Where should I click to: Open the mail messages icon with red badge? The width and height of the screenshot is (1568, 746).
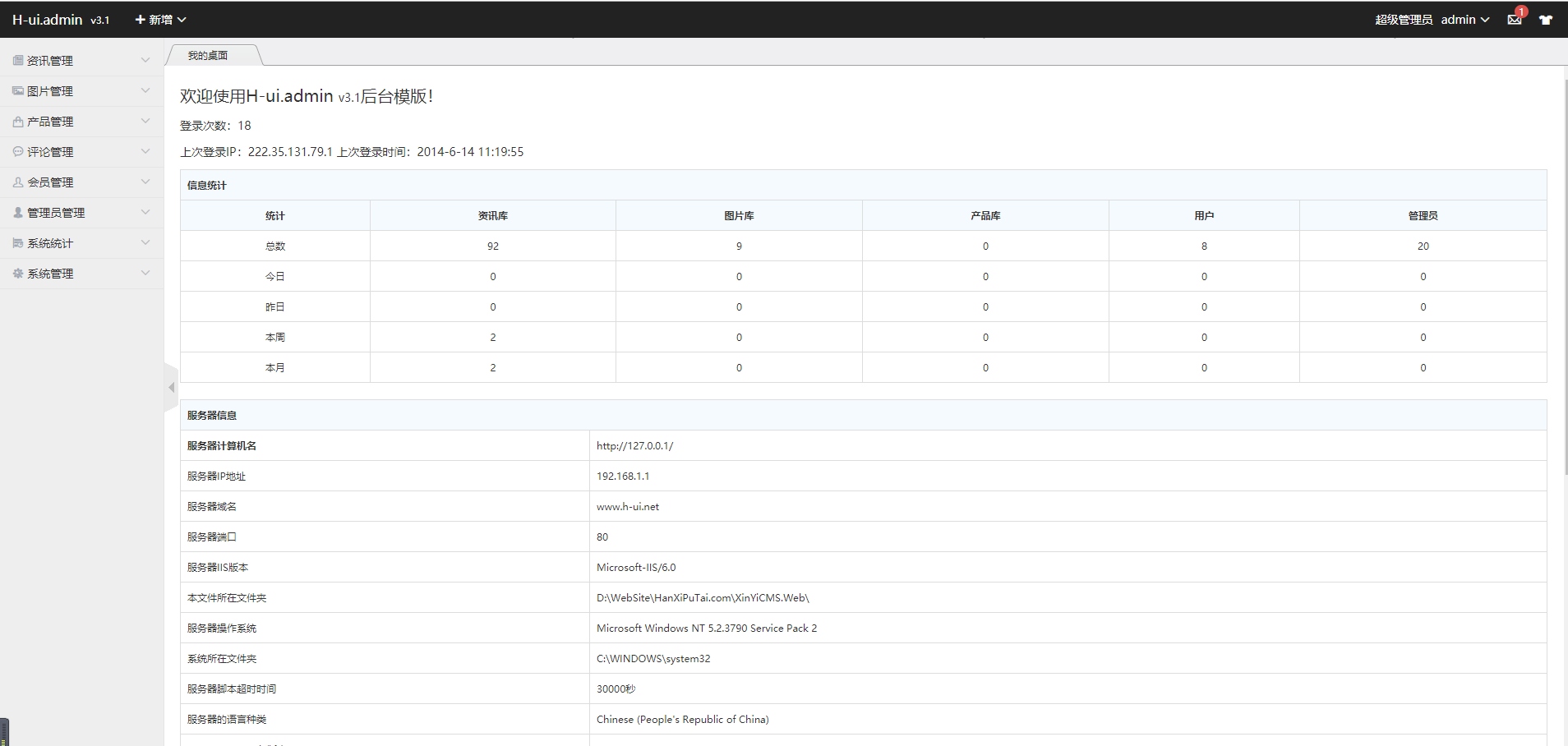click(1515, 20)
